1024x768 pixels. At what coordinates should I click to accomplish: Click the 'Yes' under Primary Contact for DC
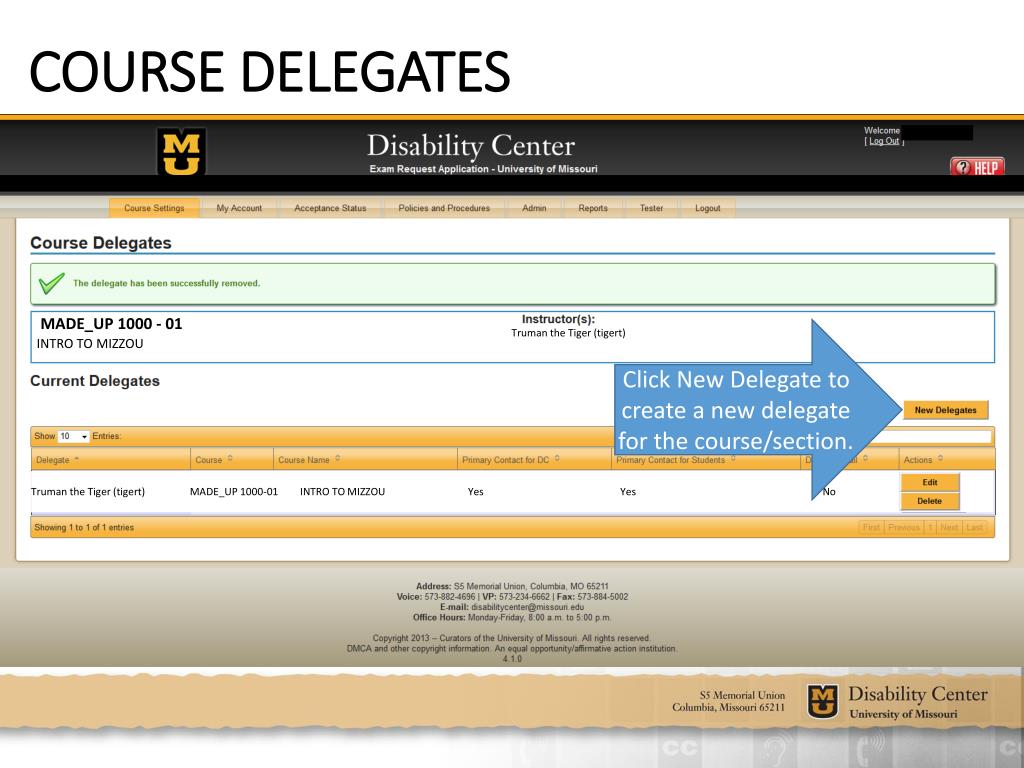[475, 492]
